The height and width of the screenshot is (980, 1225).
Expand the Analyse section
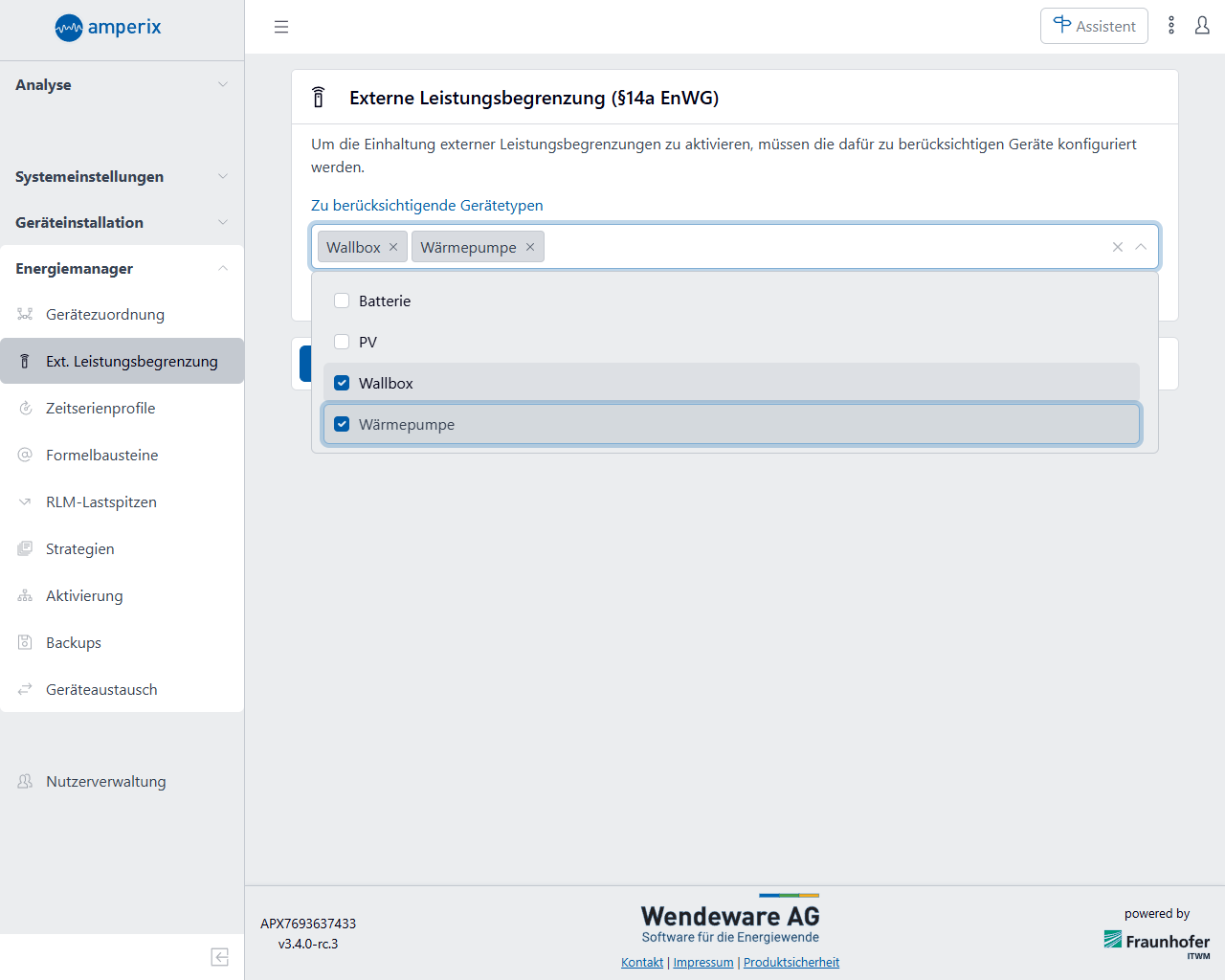[x=122, y=84]
